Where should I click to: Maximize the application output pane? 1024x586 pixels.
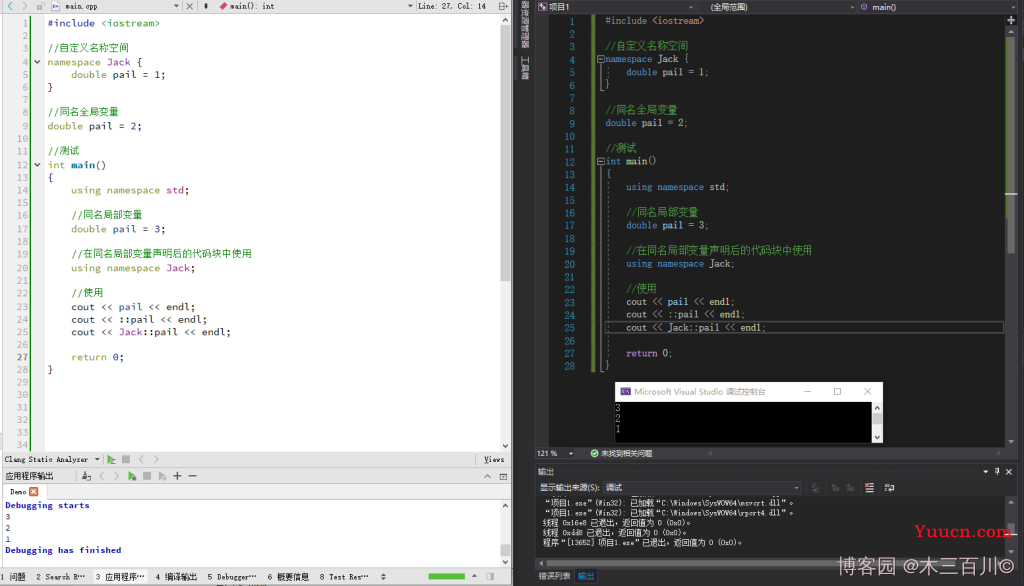click(x=503, y=476)
